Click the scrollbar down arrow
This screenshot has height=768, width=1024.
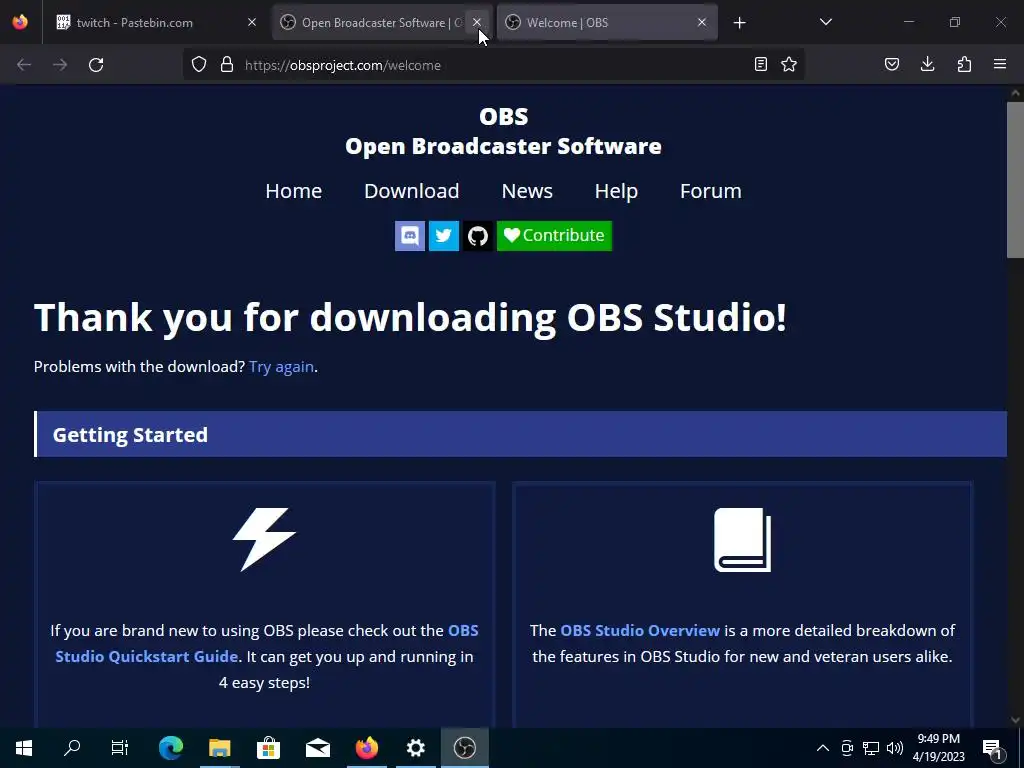[x=1015, y=720]
